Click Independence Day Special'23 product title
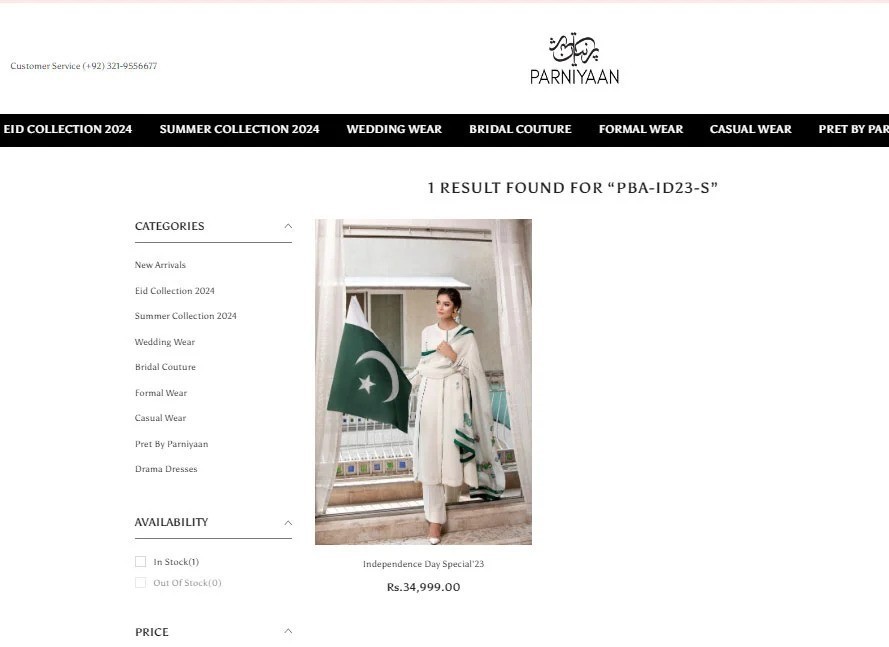This screenshot has width=889, height=647. (424, 564)
